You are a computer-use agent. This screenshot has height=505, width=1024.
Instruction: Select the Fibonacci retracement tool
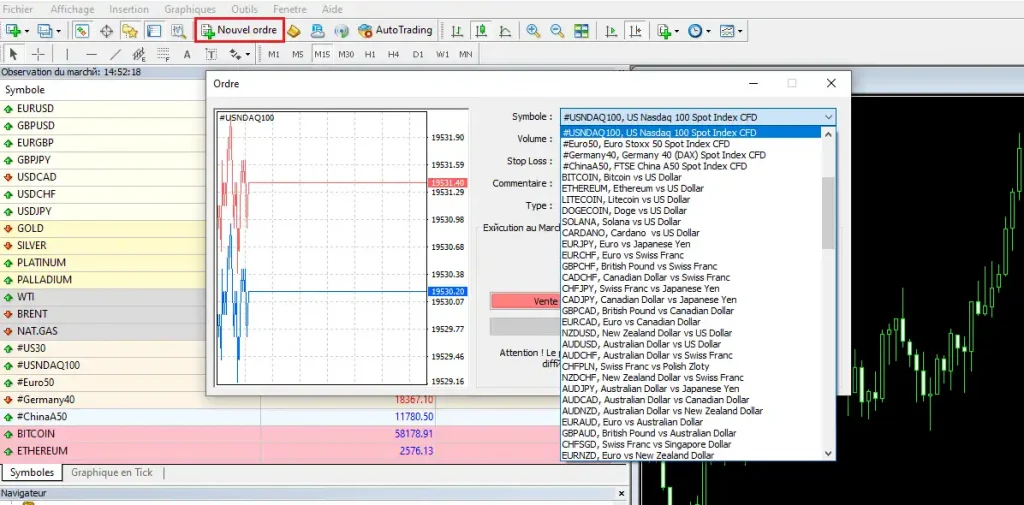pyautogui.click(x=163, y=54)
